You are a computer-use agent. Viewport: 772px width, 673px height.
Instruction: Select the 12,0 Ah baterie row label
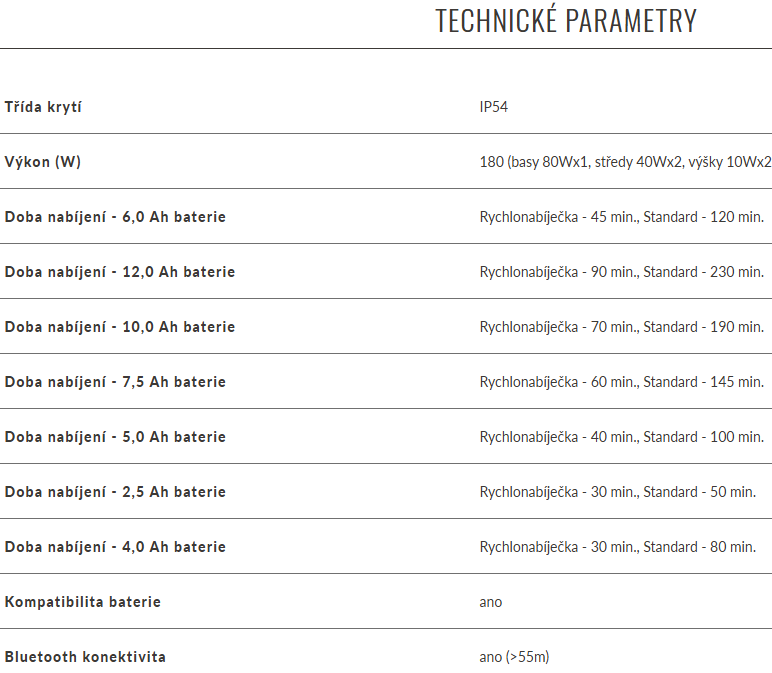coord(120,272)
